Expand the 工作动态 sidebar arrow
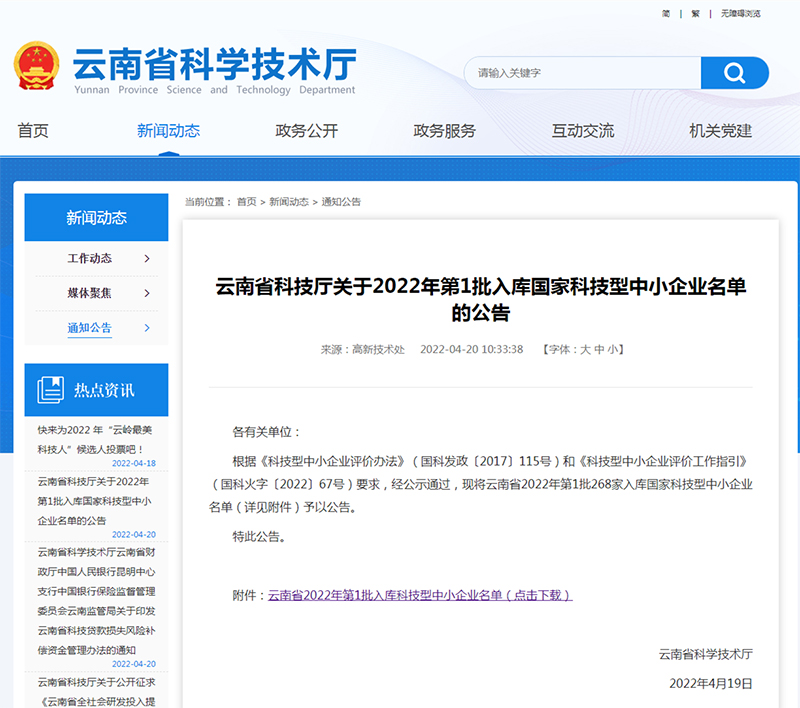Image resolution: width=800 pixels, height=708 pixels. (x=147, y=259)
